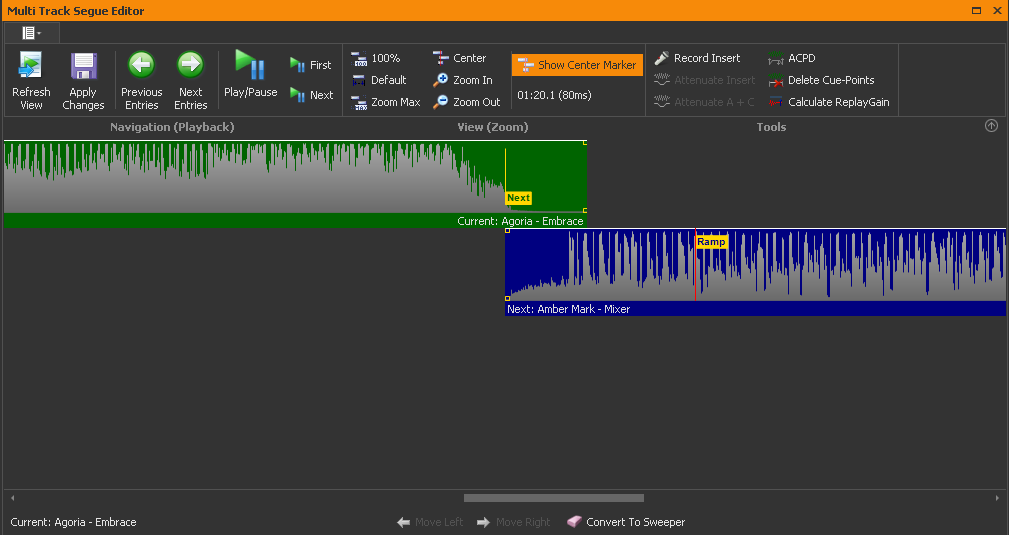Viewport: 1009px width, 535px height.
Task: Maximize the Multi Track Segue Editor window
Action: [x=976, y=10]
